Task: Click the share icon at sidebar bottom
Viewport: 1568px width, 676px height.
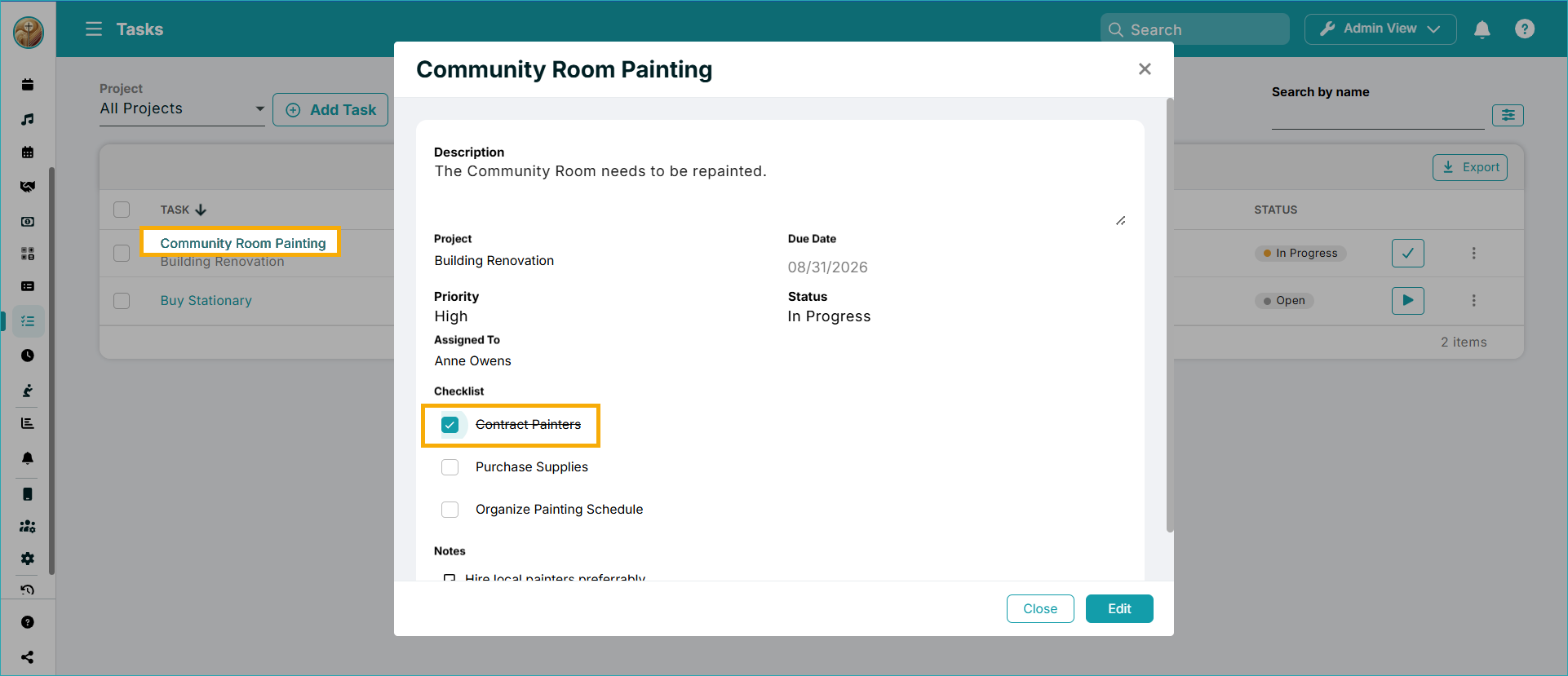Action: pos(28,657)
